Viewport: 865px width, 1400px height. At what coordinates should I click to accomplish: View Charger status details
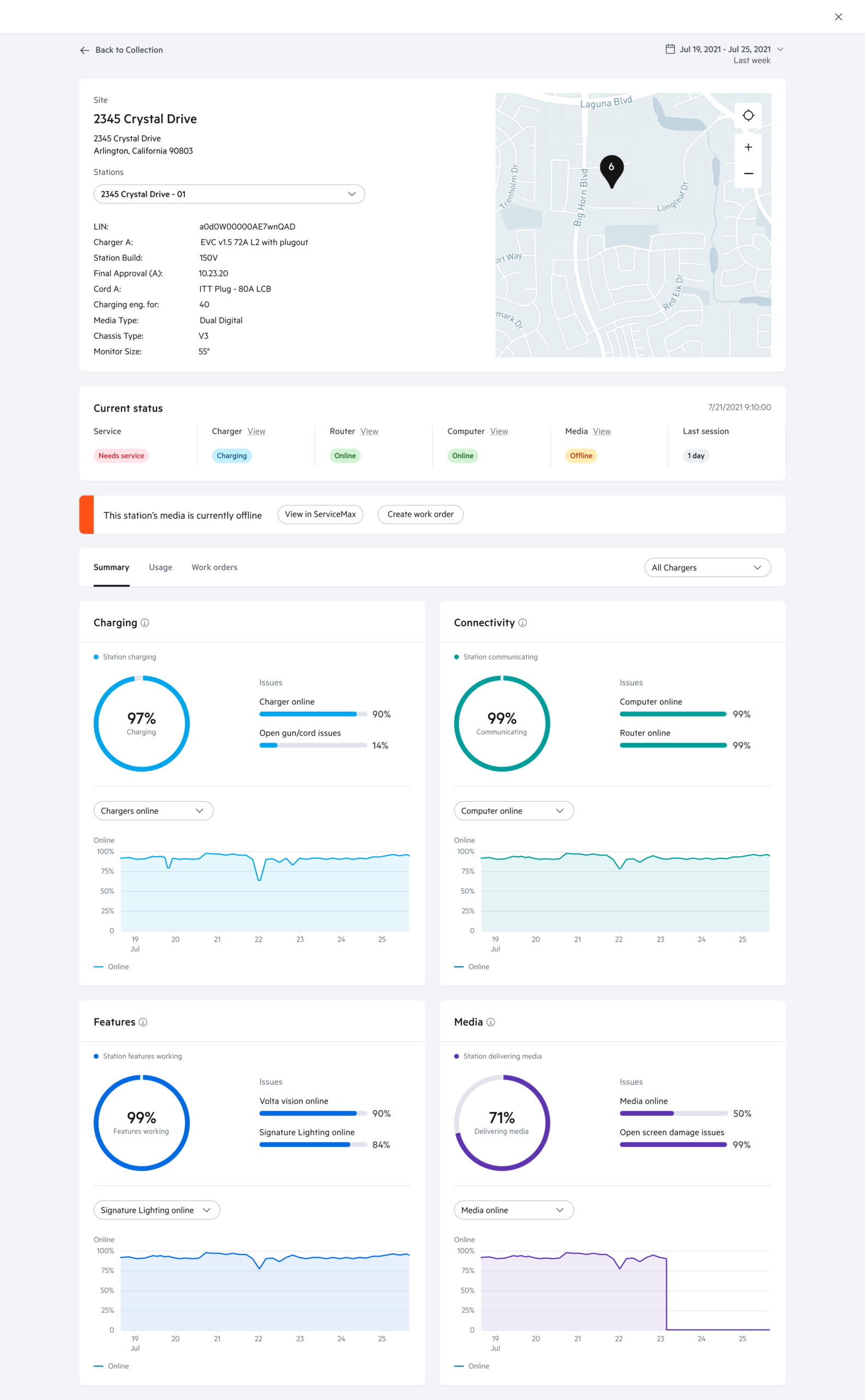pyautogui.click(x=256, y=431)
